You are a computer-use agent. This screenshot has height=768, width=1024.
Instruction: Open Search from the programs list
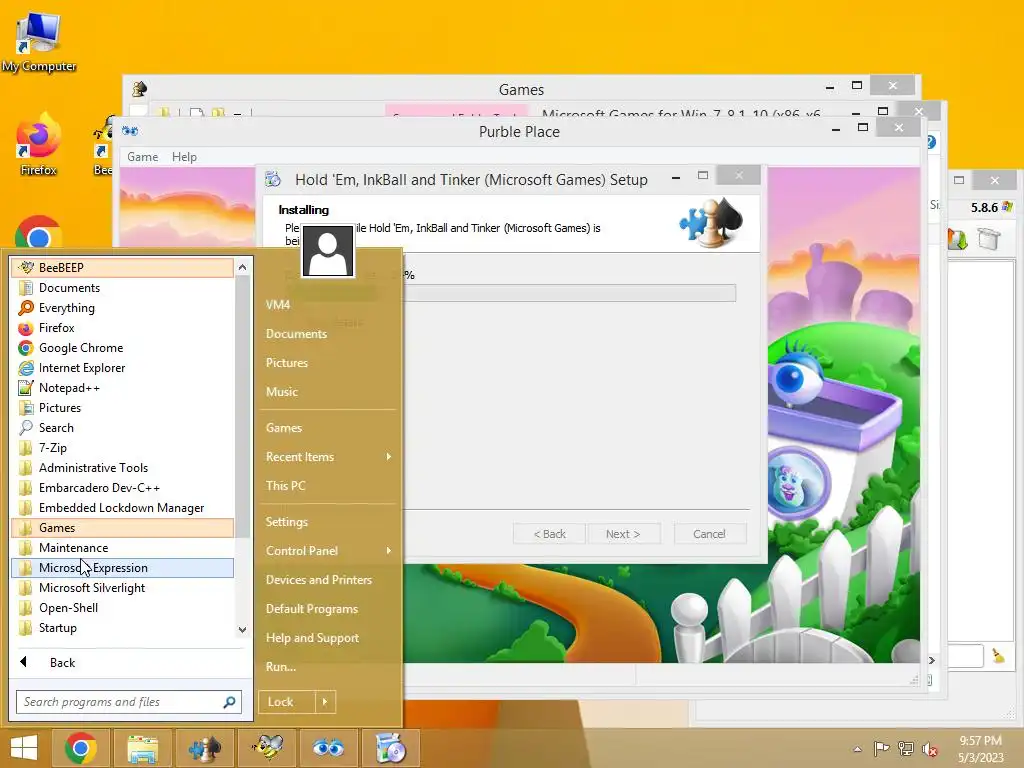pos(122,428)
